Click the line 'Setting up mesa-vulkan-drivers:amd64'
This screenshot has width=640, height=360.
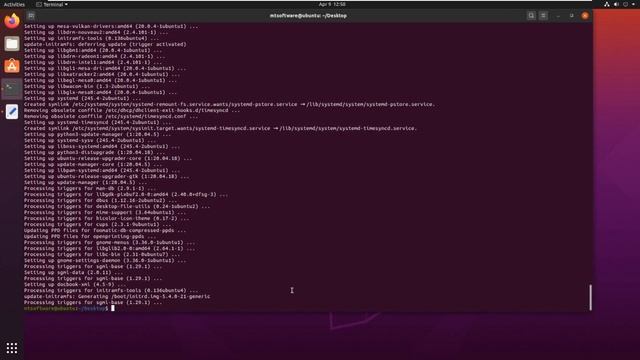click(111, 26)
